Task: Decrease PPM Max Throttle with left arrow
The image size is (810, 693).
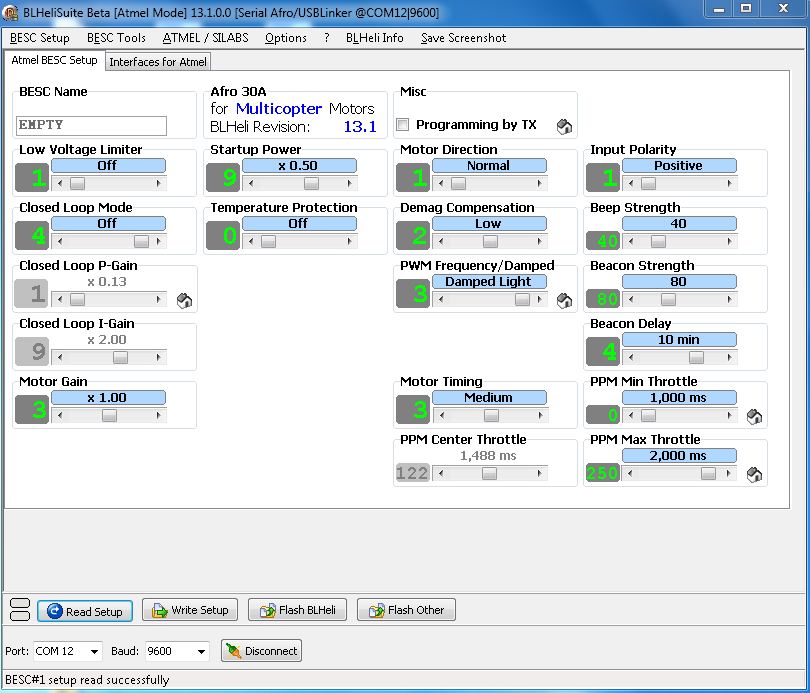Action: 631,473
